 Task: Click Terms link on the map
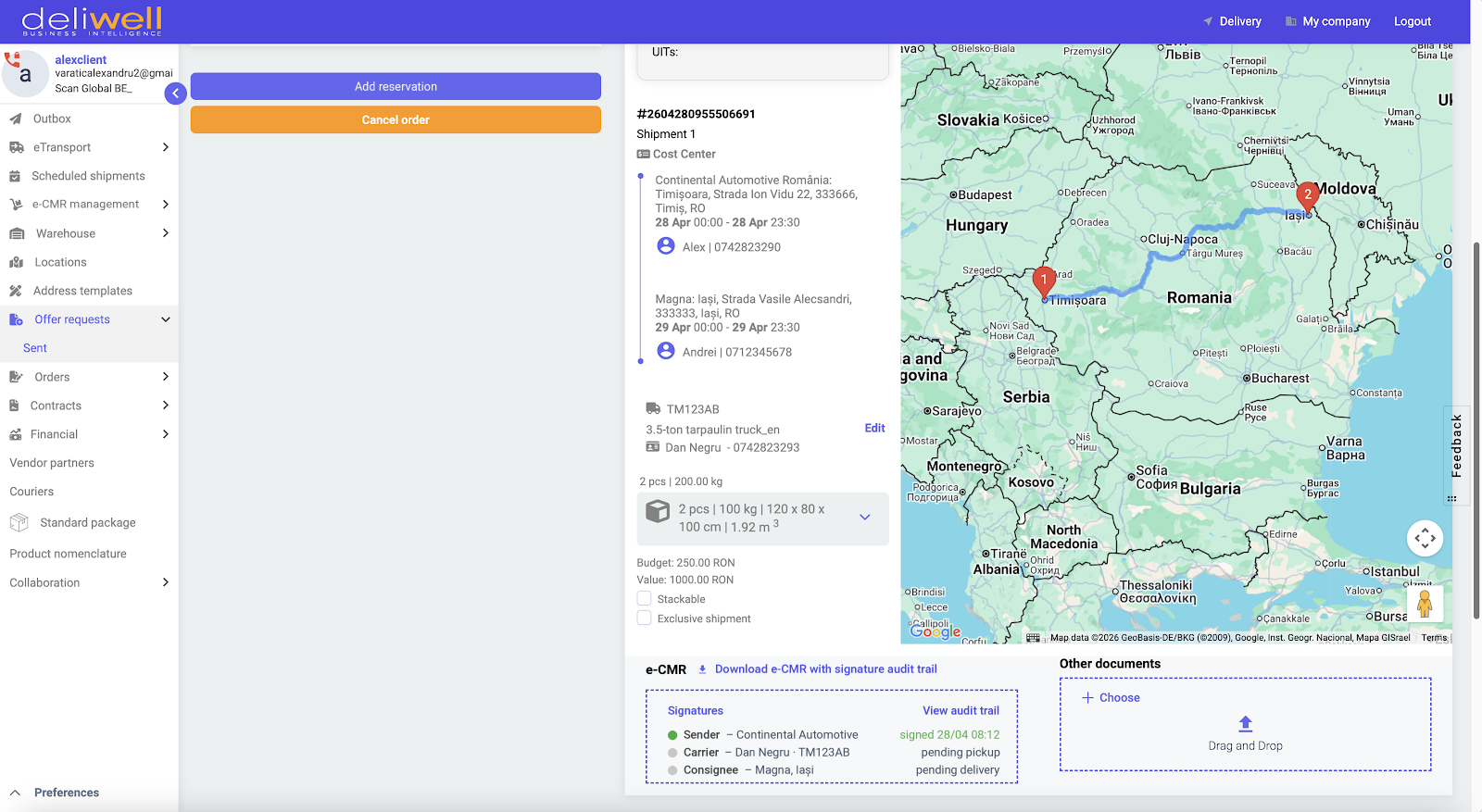coord(1434,638)
